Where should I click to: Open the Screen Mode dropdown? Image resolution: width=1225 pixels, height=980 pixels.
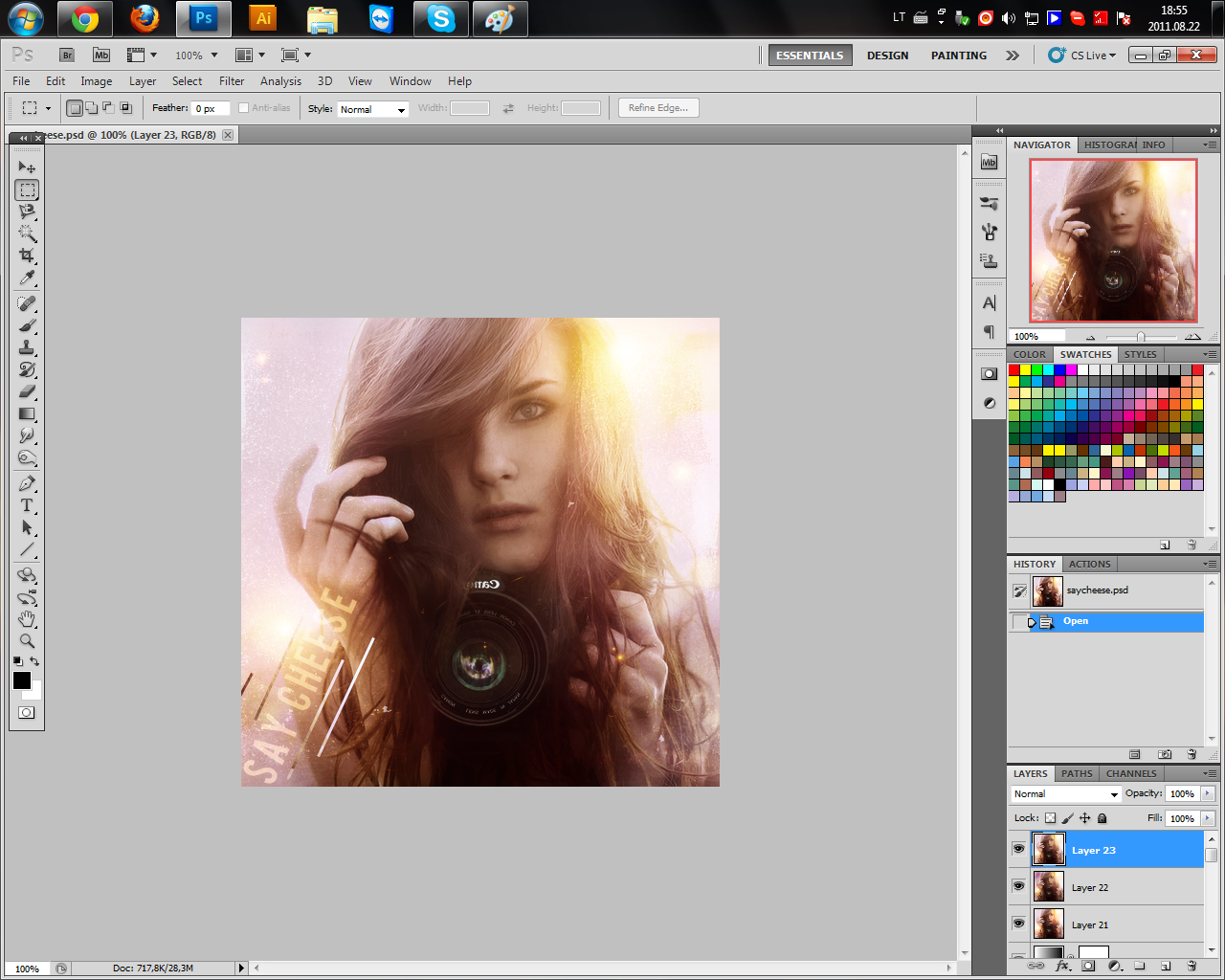(x=297, y=56)
